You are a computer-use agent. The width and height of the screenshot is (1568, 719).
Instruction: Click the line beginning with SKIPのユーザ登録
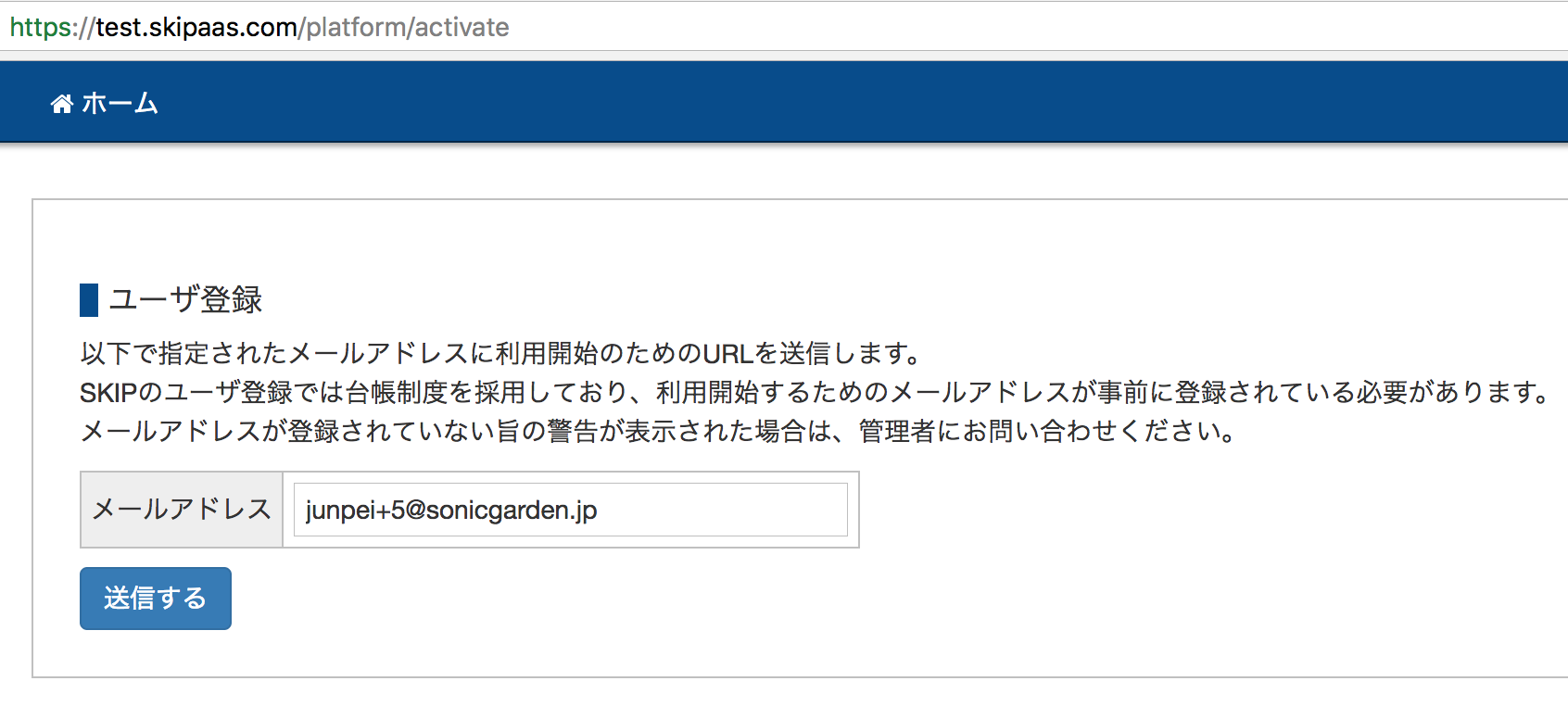[816, 392]
